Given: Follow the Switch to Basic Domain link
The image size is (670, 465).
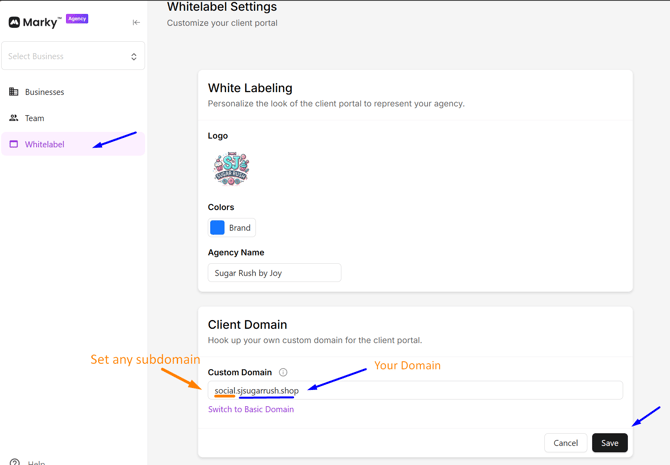Looking at the screenshot, I should [251, 409].
